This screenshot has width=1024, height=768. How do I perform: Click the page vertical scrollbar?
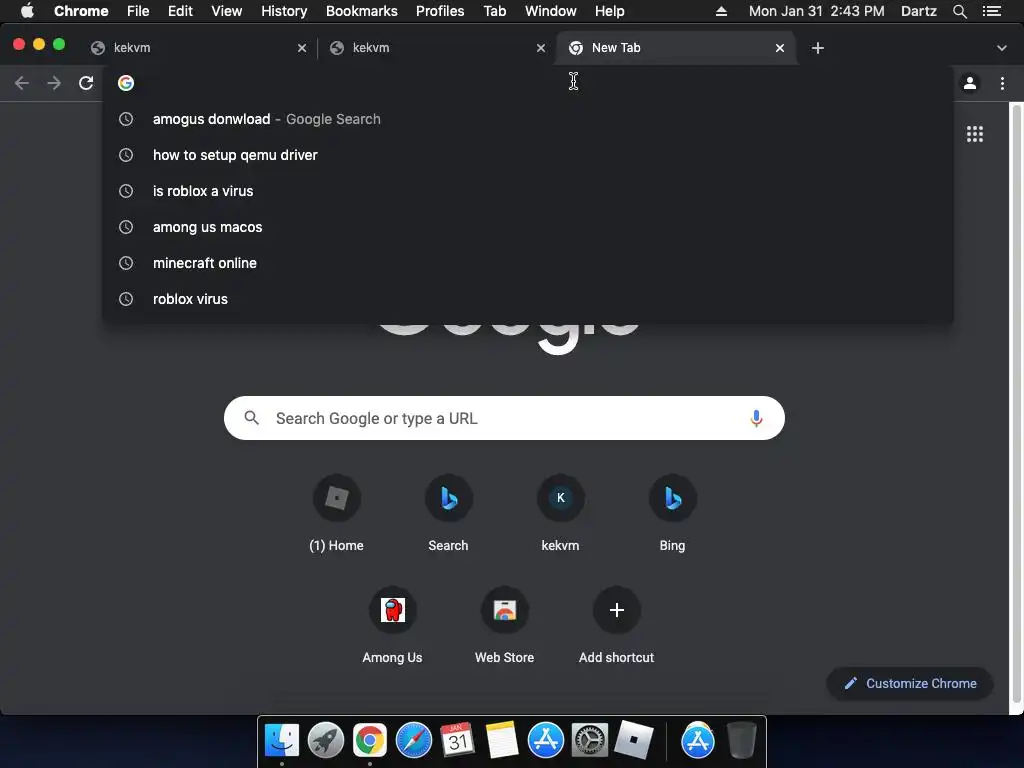pyautogui.click(x=1016, y=405)
